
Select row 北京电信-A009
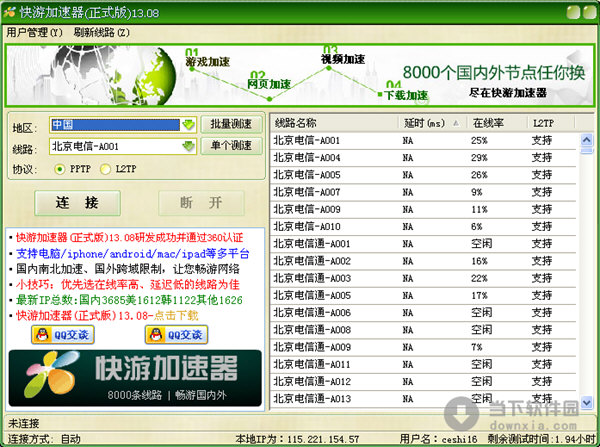pos(423,209)
